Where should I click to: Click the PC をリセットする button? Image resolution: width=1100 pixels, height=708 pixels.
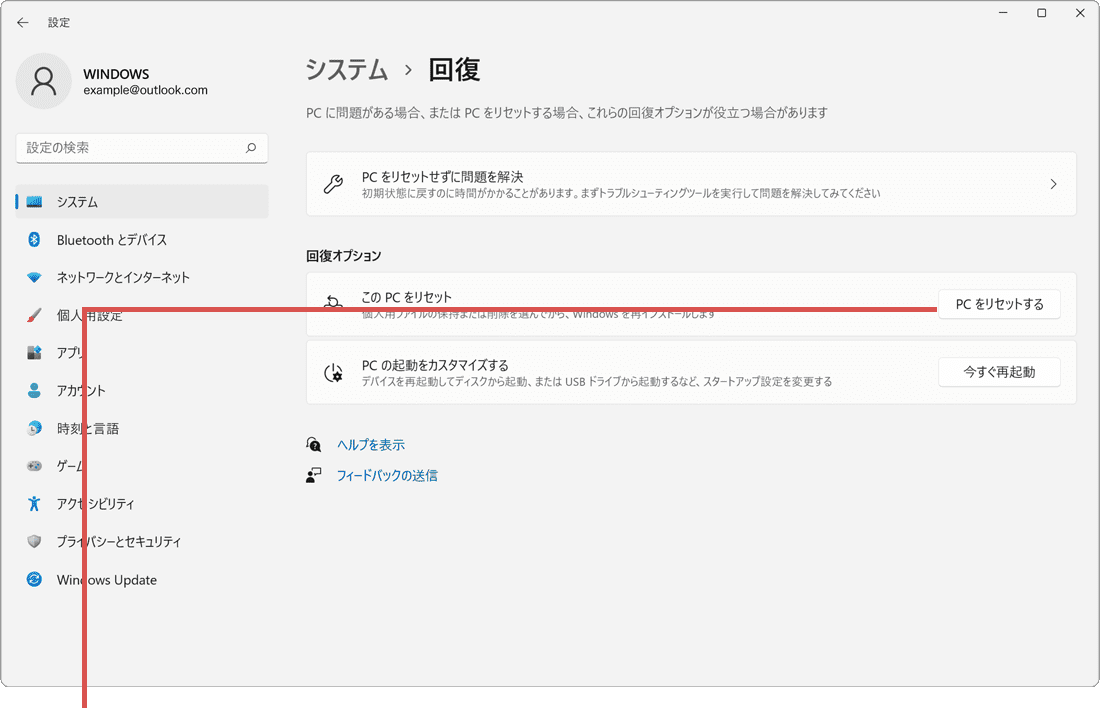(x=999, y=303)
